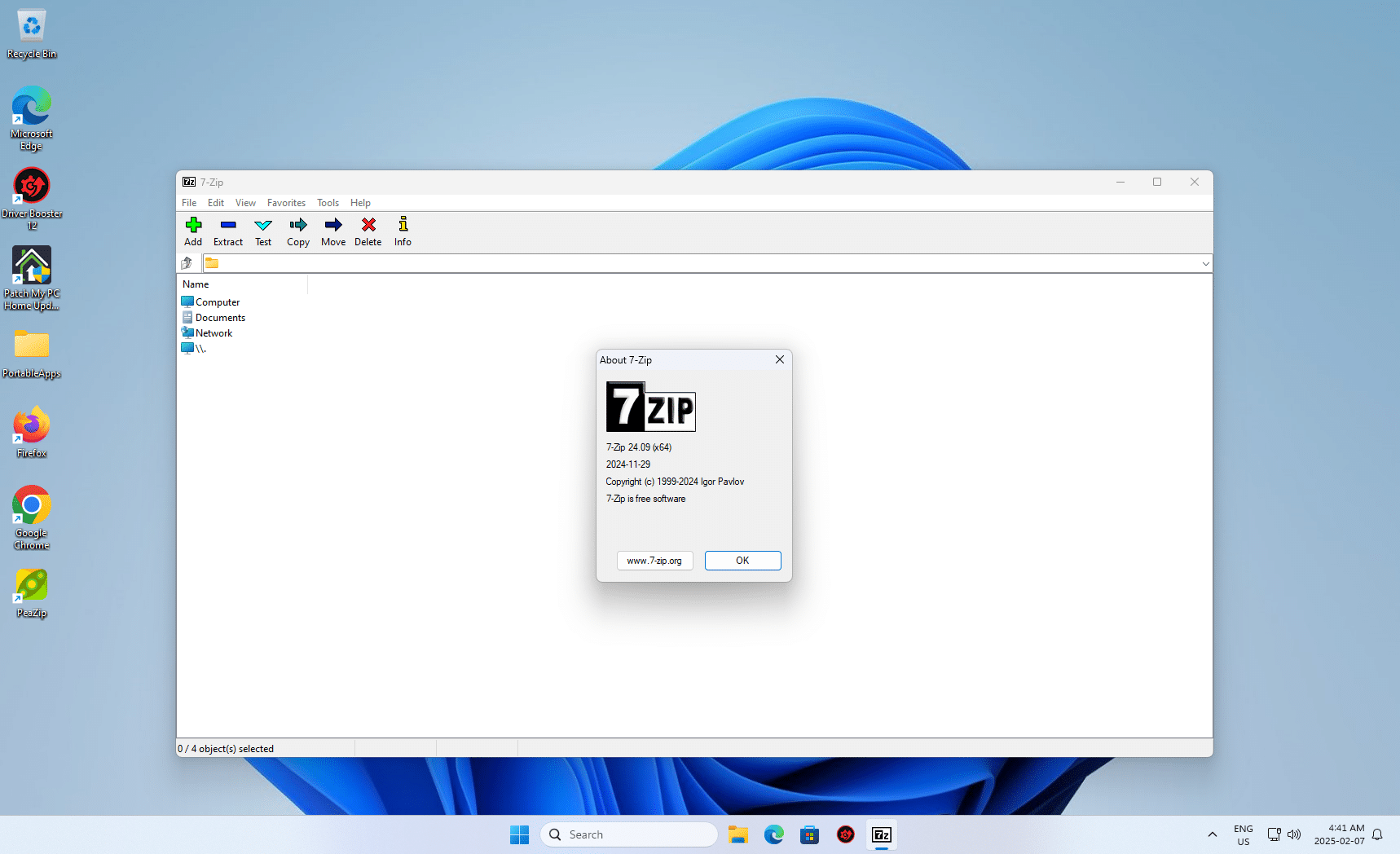Open the File menu

click(189, 203)
